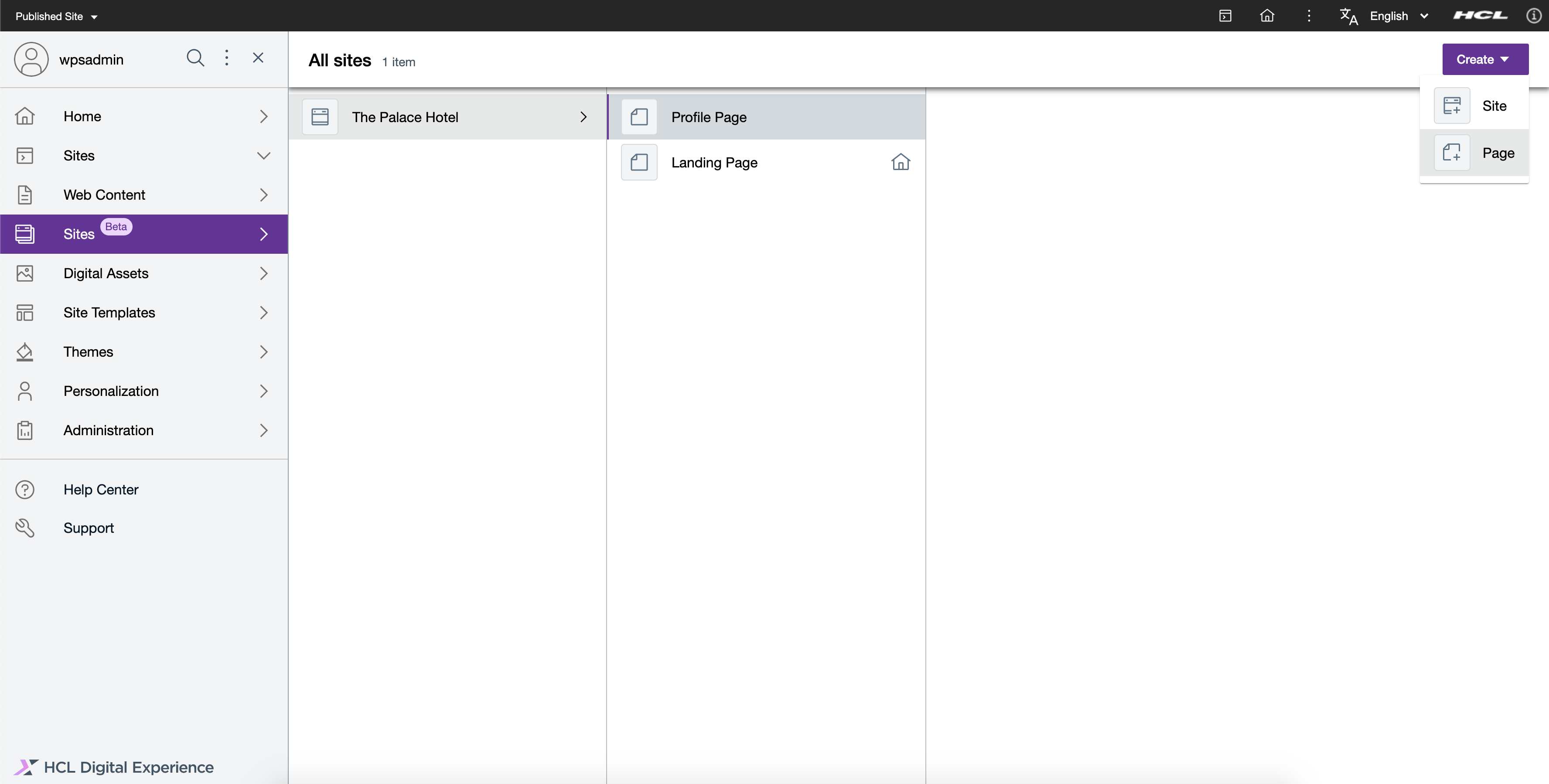Image resolution: width=1549 pixels, height=784 pixels.
Task: Select the Digital Assets icon
Action: [x=25, y=273]
